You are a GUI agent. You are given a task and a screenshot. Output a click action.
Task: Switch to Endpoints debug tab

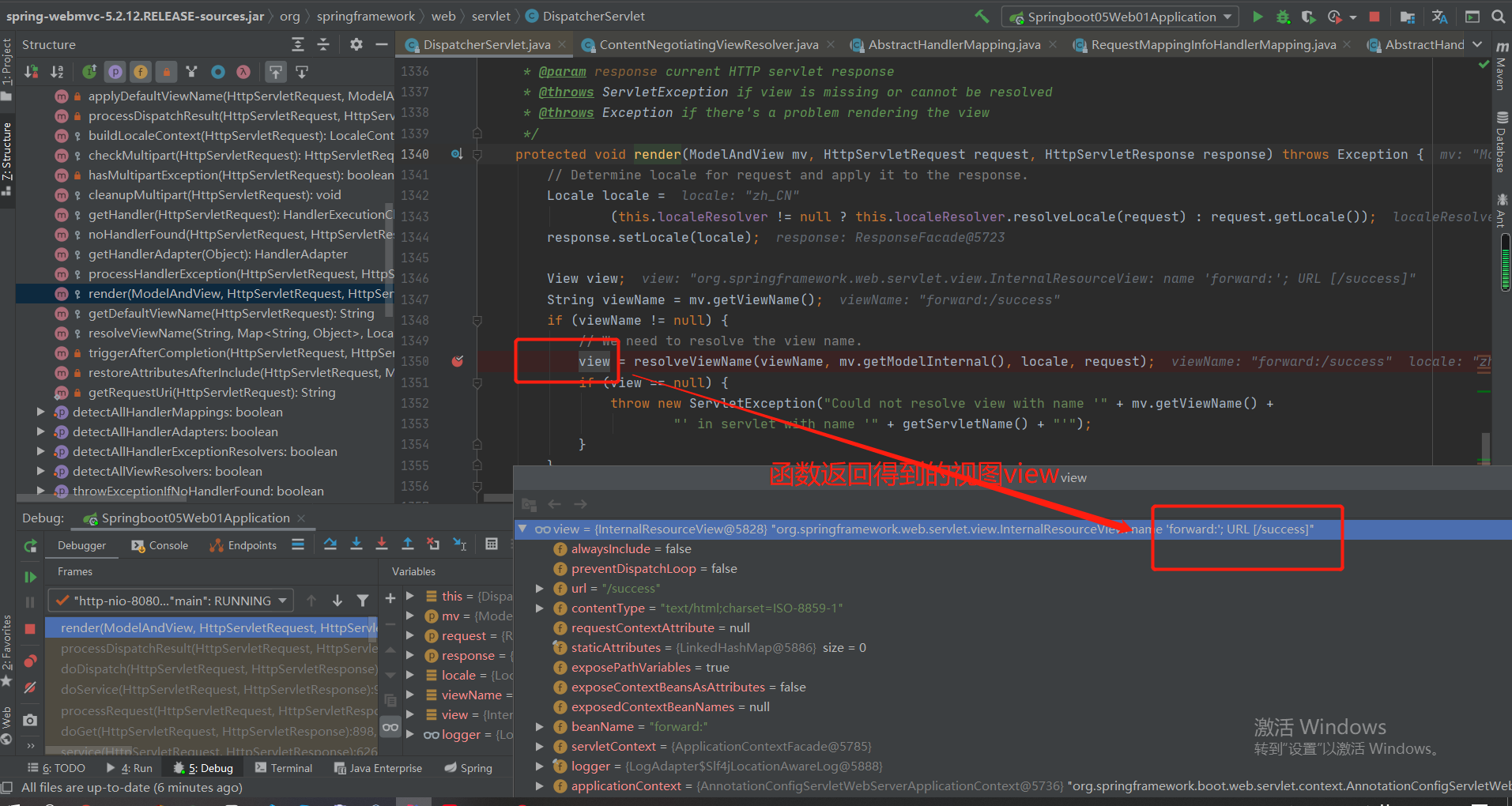[x=243, y=545]
